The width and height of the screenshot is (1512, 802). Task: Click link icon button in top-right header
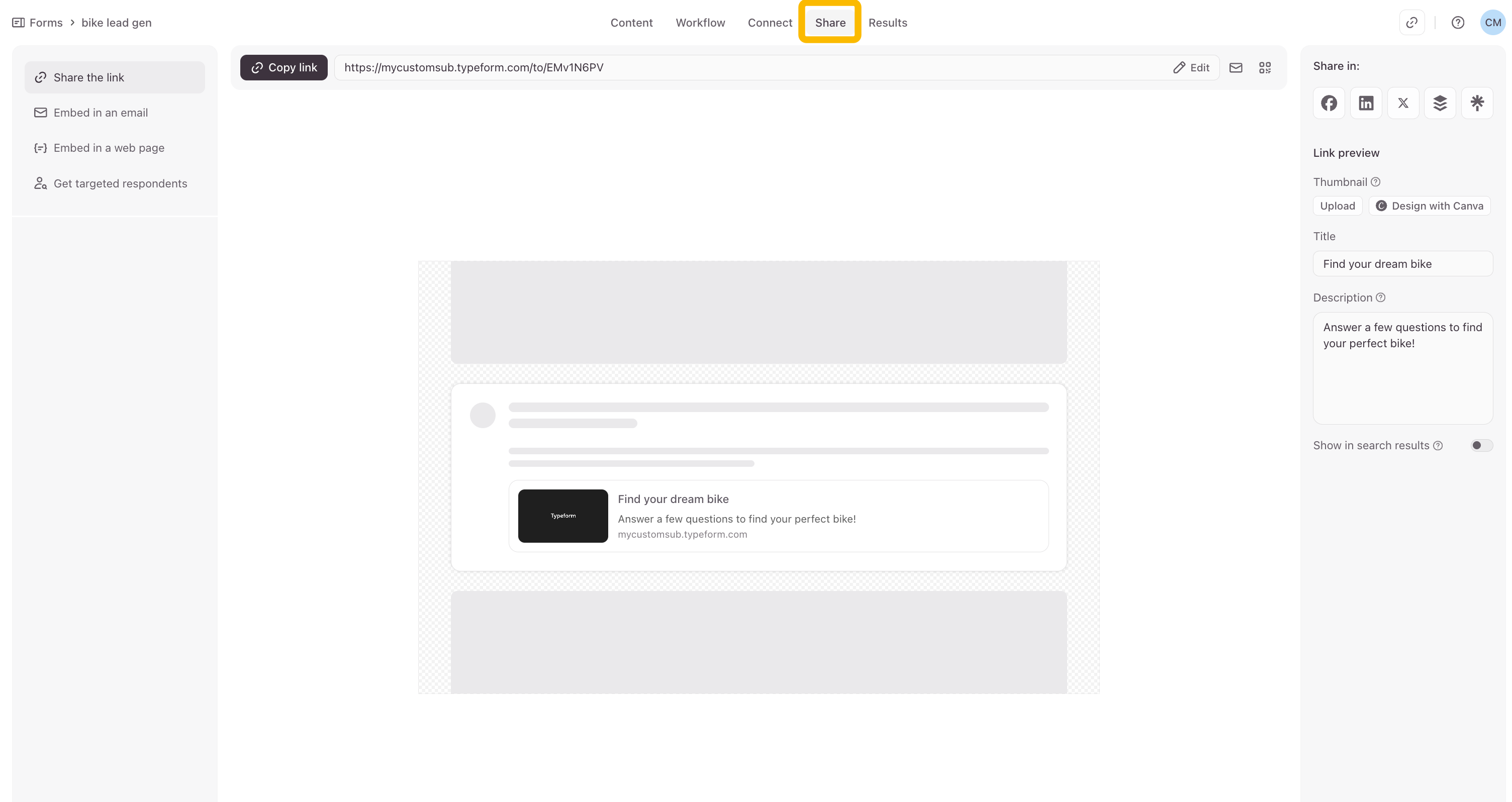[1411, 23]
